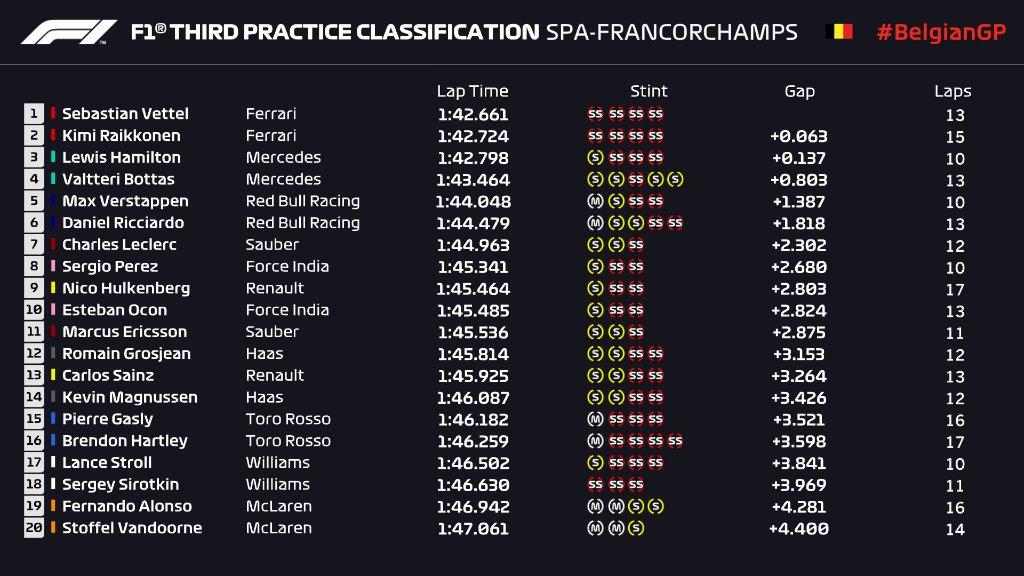Click the Laps column header
This screenshot has height=576, width=1024.
point(953,91)
